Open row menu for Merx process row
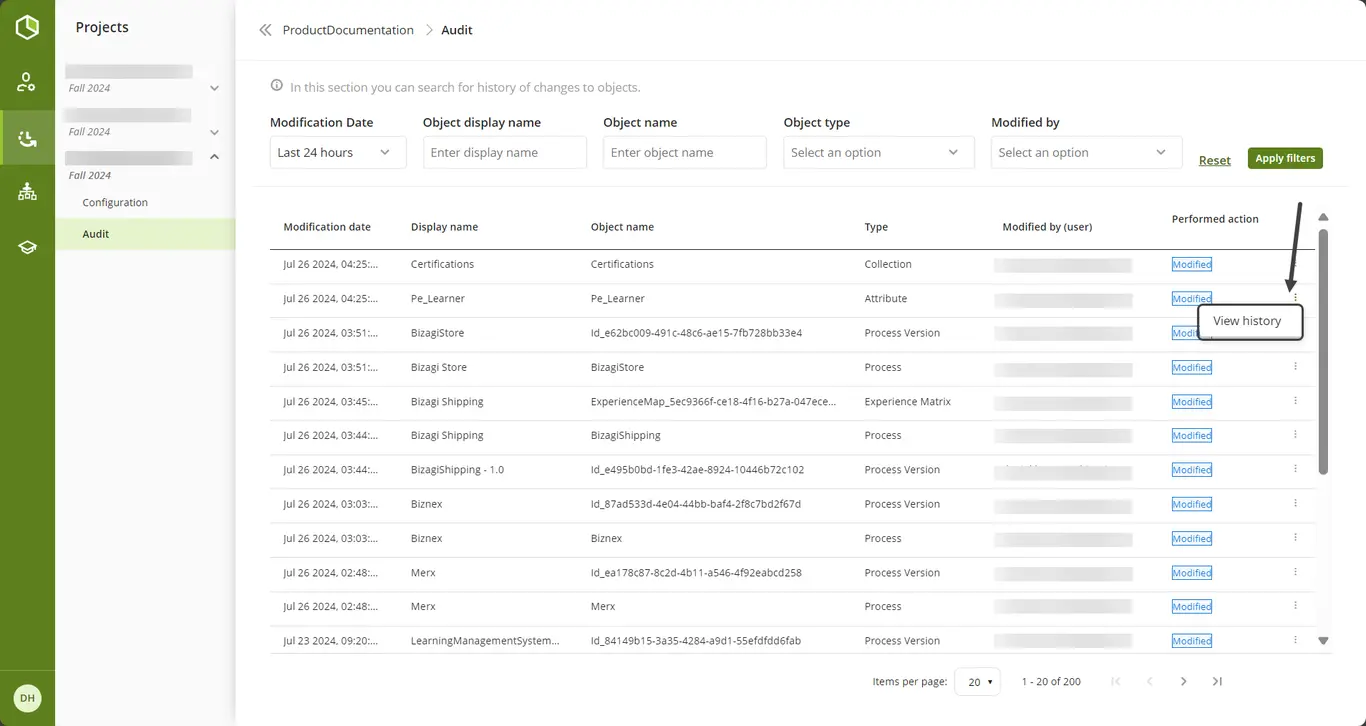This screenshot has height=726, width=1366. point(1295,606)
